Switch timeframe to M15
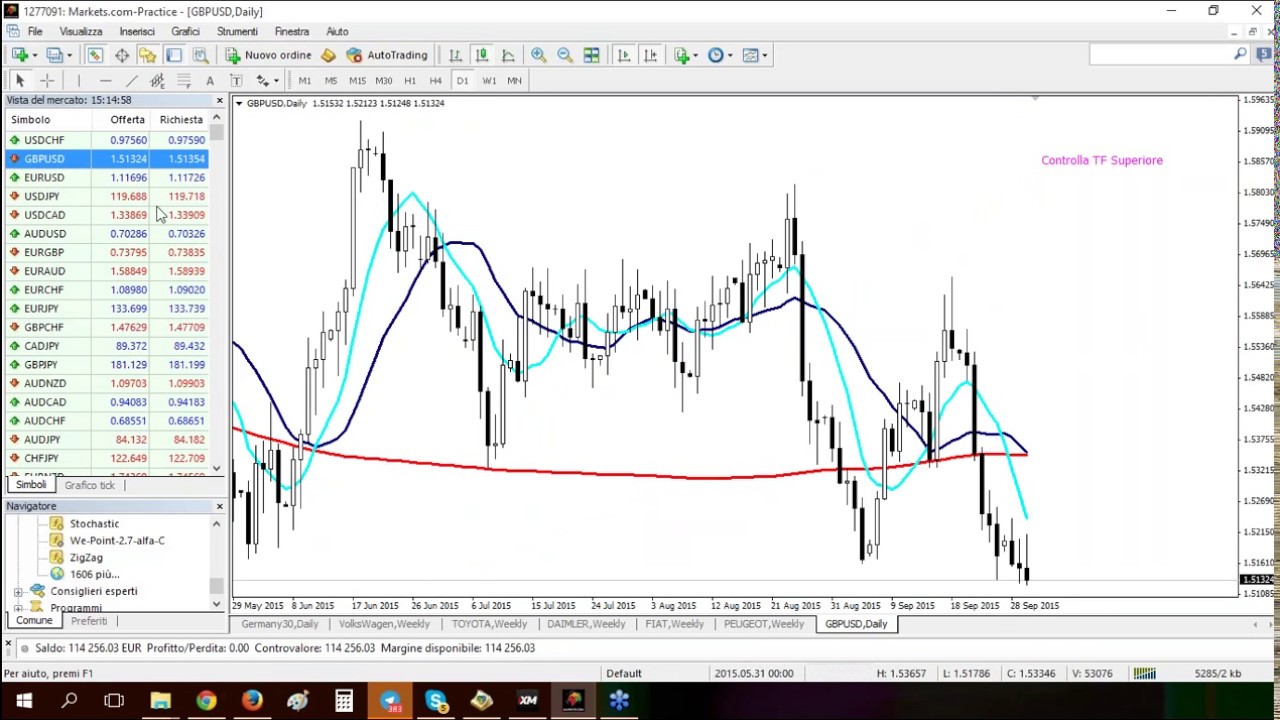 coord(357,80)
